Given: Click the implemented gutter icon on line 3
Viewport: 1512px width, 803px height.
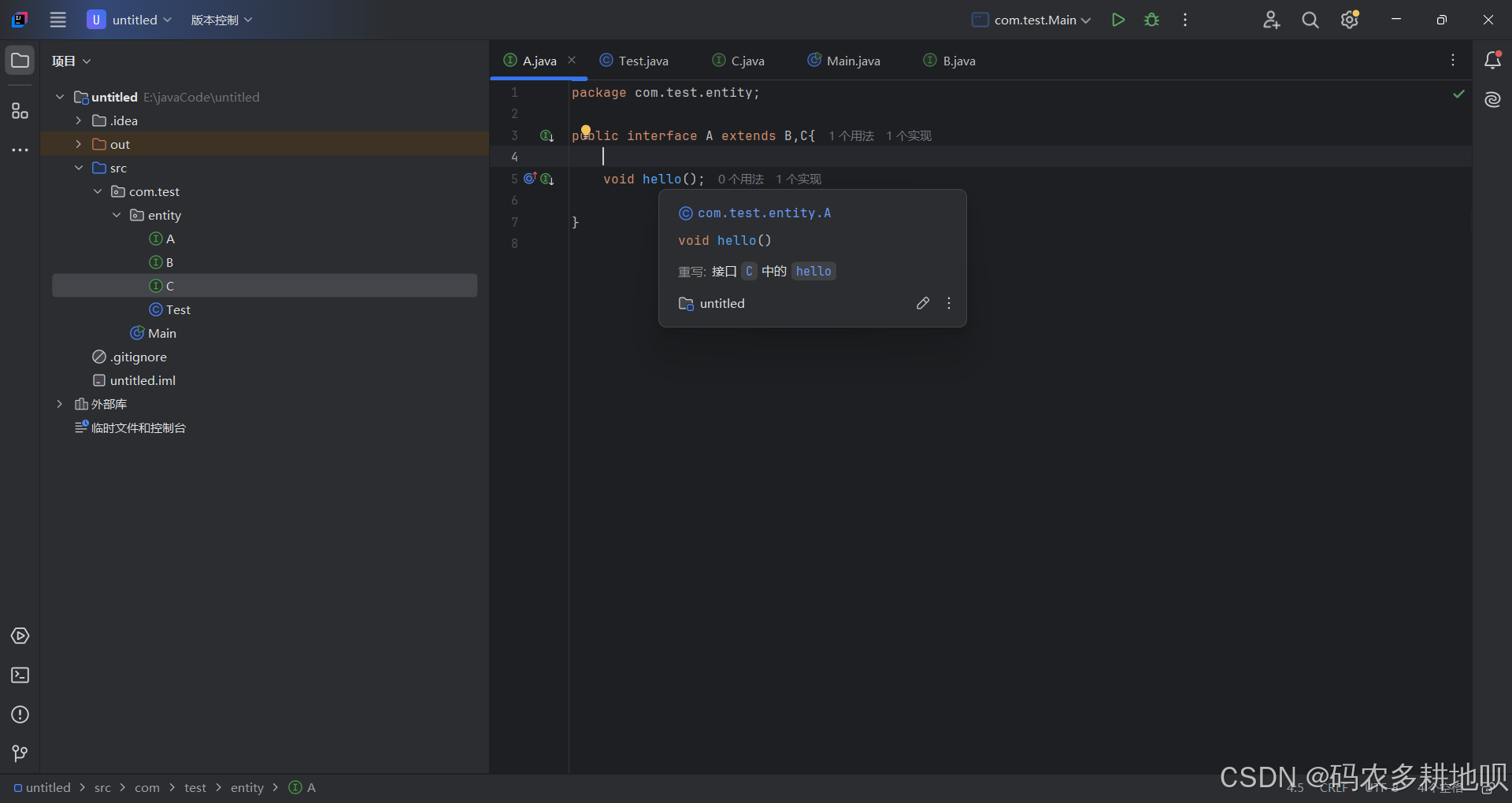Looking at the screenshot, I should [547, 136].
